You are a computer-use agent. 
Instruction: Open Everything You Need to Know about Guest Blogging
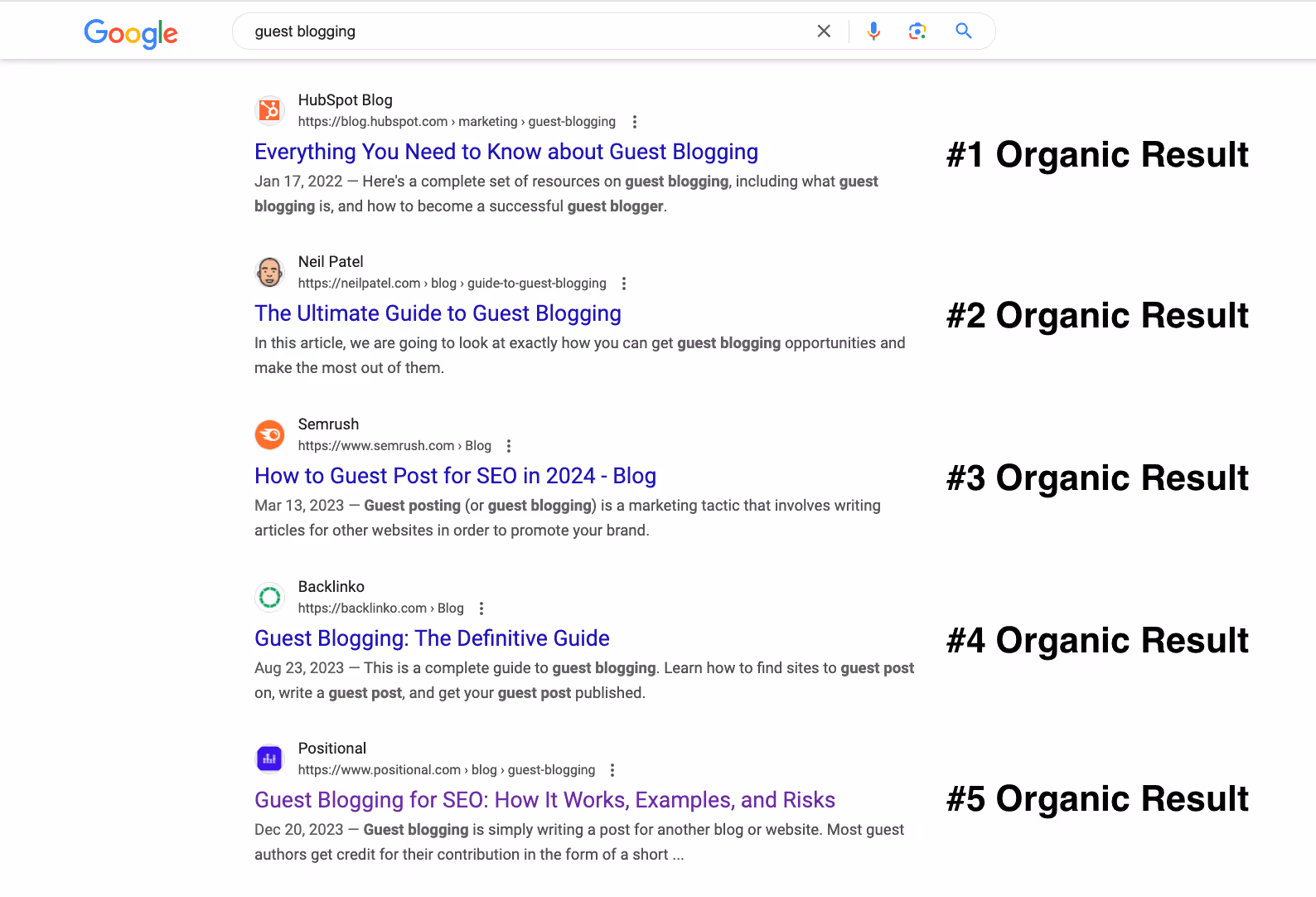click(506, 152)
